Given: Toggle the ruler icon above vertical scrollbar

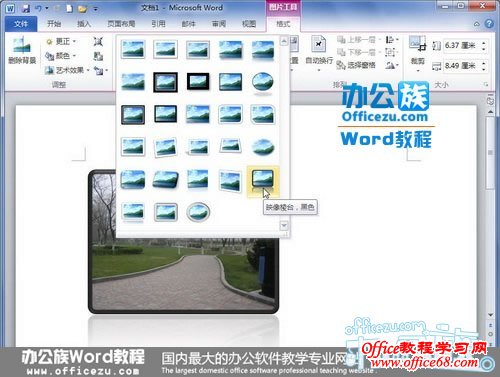Looking at the screenshot, I should click(490, 101).
